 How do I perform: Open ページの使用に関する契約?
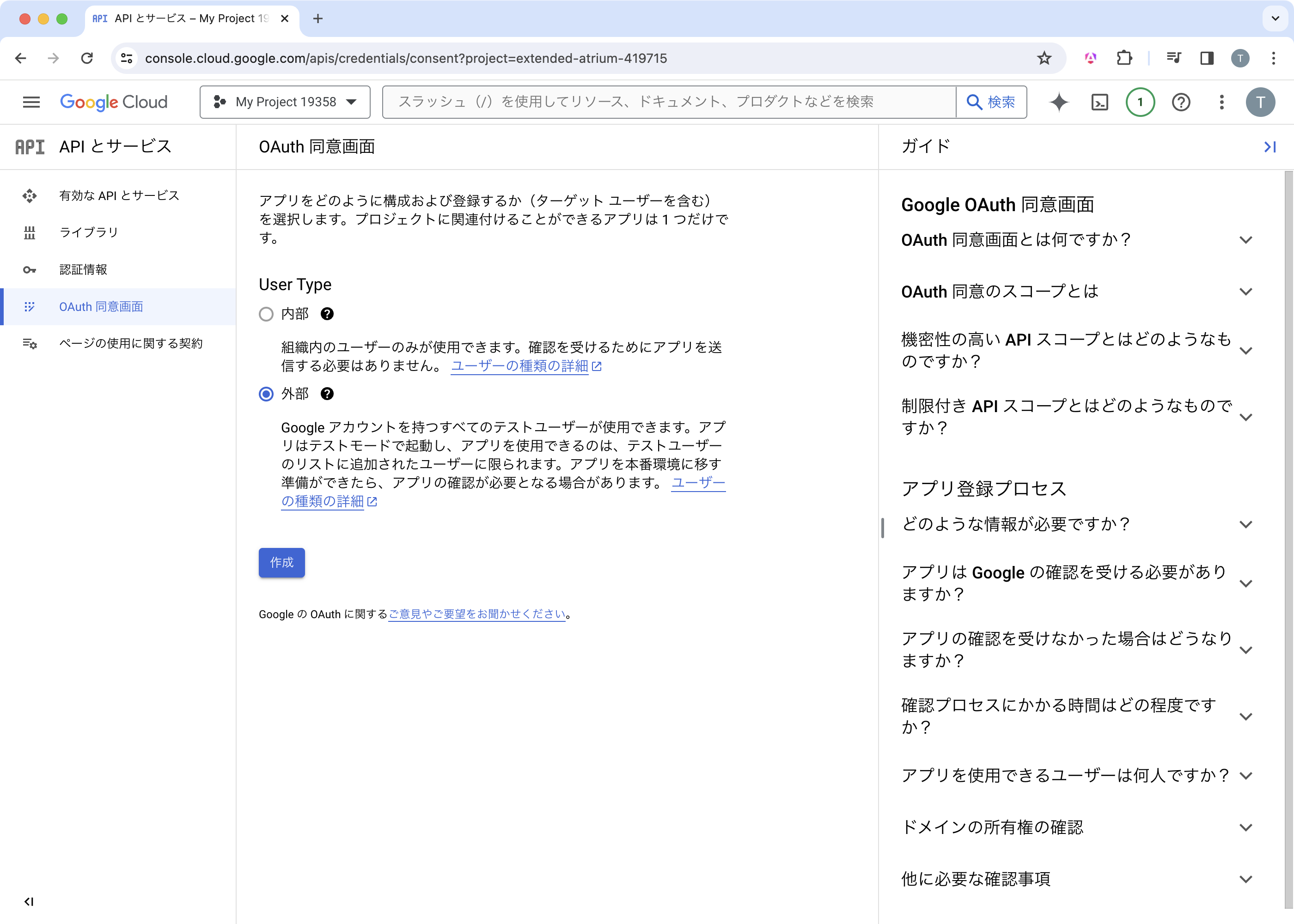pos(118,344)
